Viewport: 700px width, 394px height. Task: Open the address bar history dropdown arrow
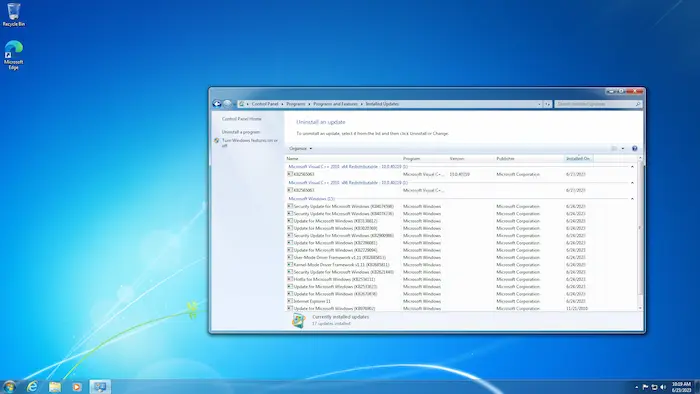(539, 104)
